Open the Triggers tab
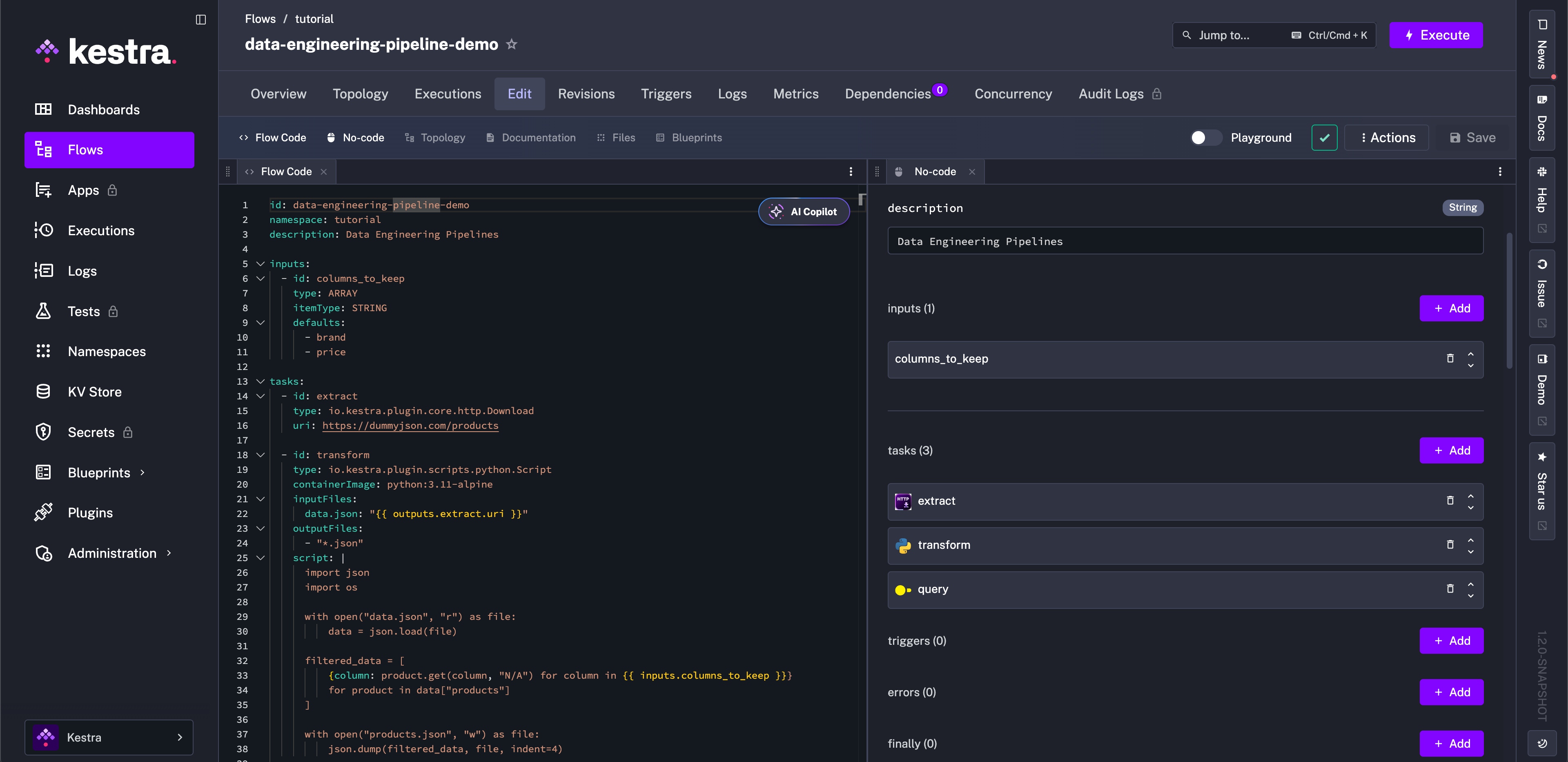The height and width of the screenshot is (762, 1568). (666, 94)
